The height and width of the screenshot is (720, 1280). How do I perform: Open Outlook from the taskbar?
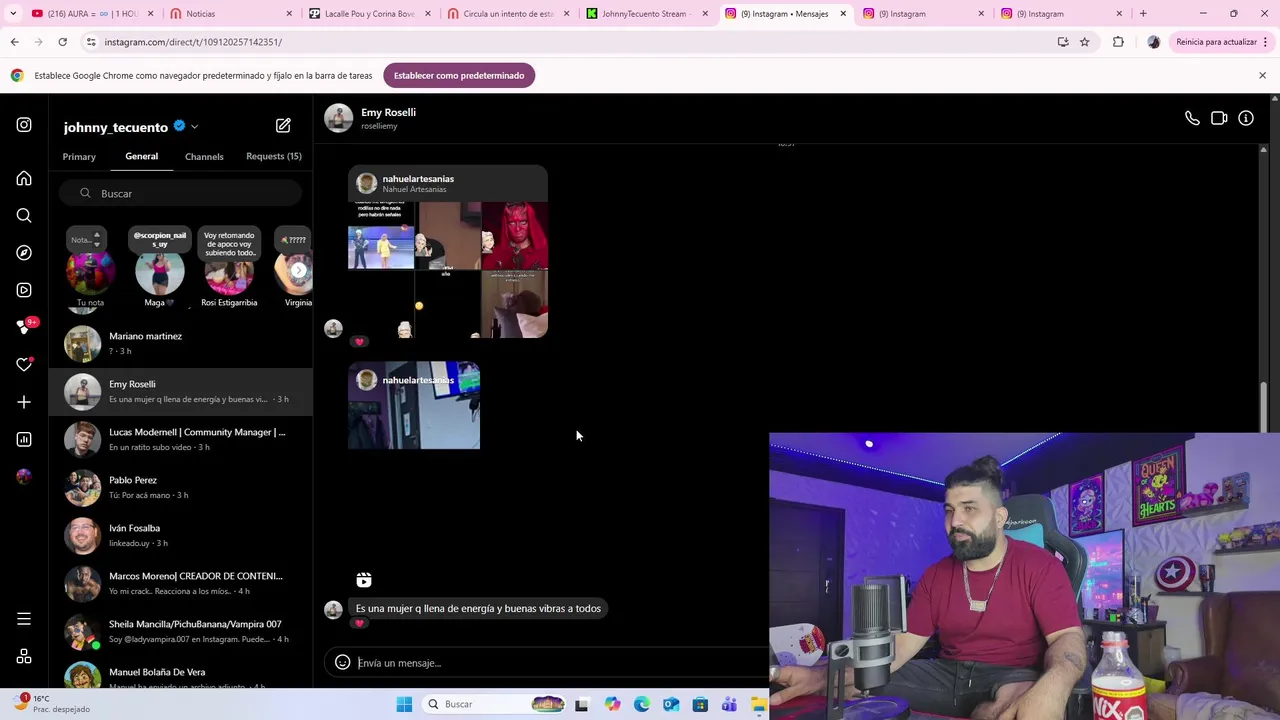671,704
